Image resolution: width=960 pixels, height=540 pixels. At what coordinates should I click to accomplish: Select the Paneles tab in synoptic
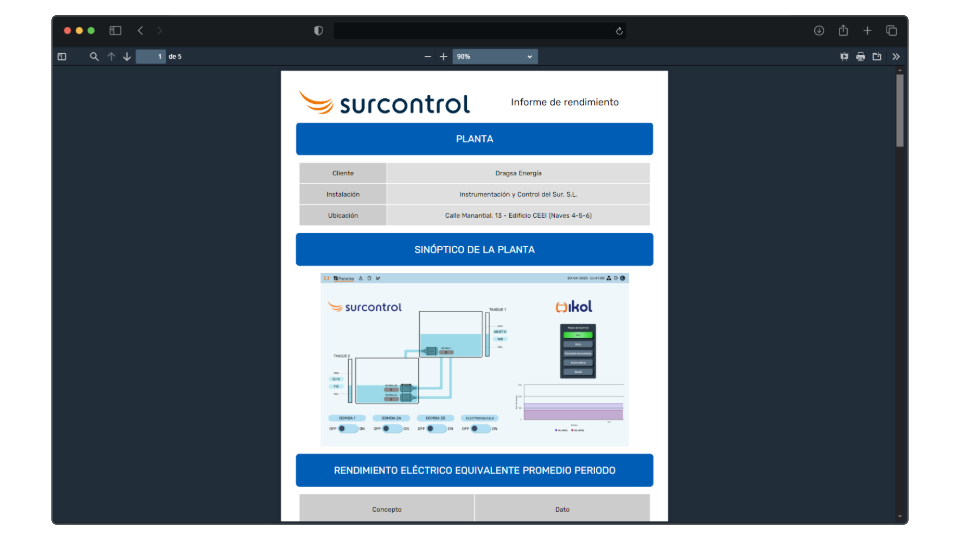344,278
